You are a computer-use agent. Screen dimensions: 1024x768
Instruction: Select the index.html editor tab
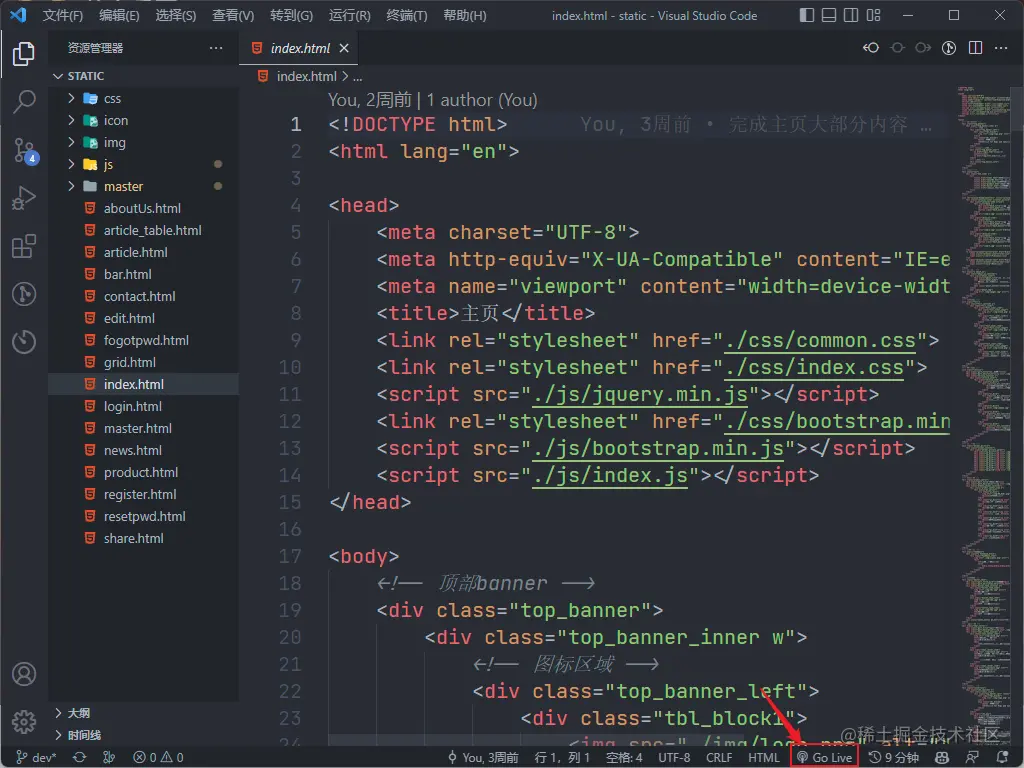pos(299,48)
